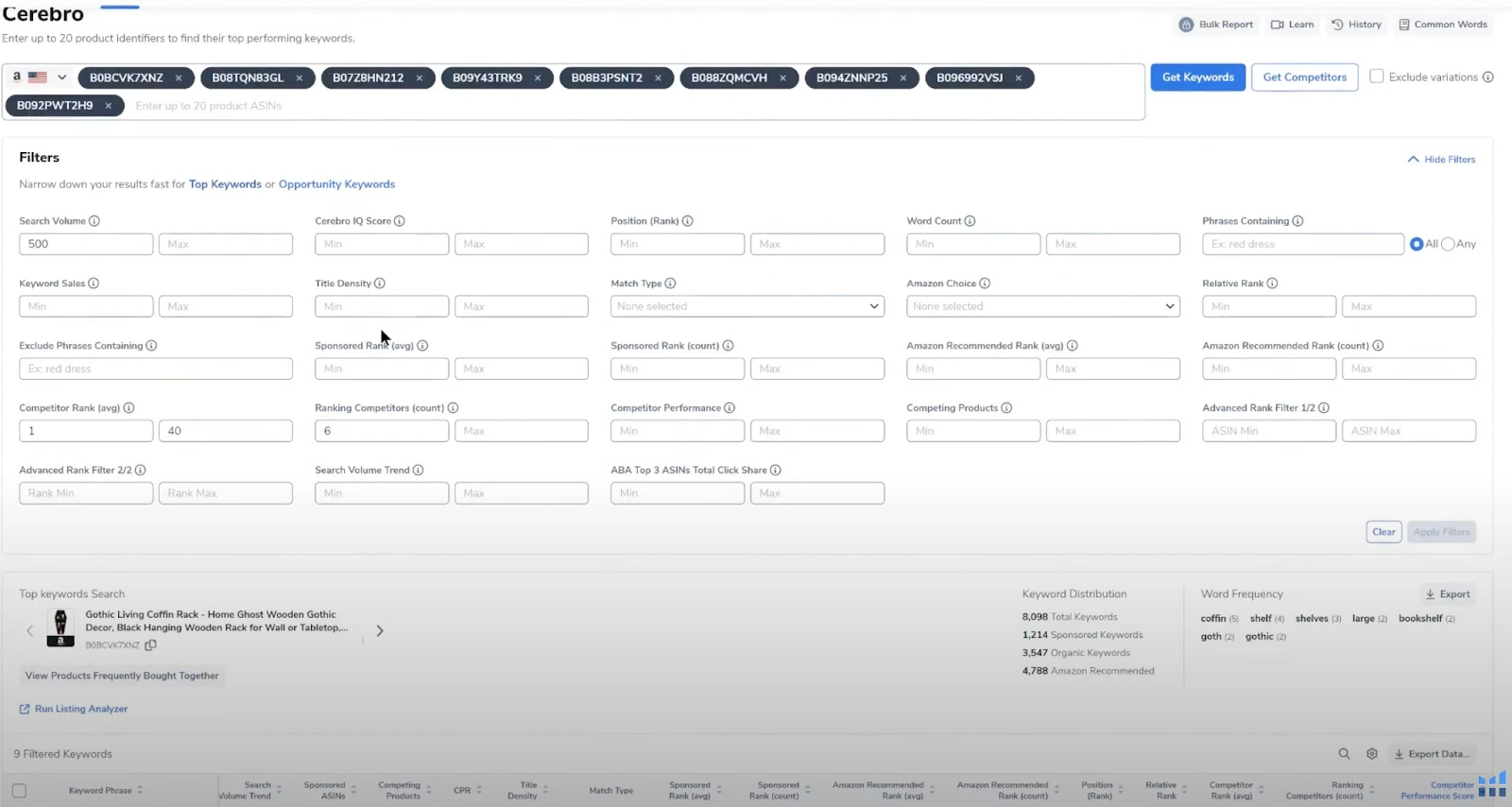
Task: Click the Cerebro IQ Score info icon
Action: (x=400, y=221)
